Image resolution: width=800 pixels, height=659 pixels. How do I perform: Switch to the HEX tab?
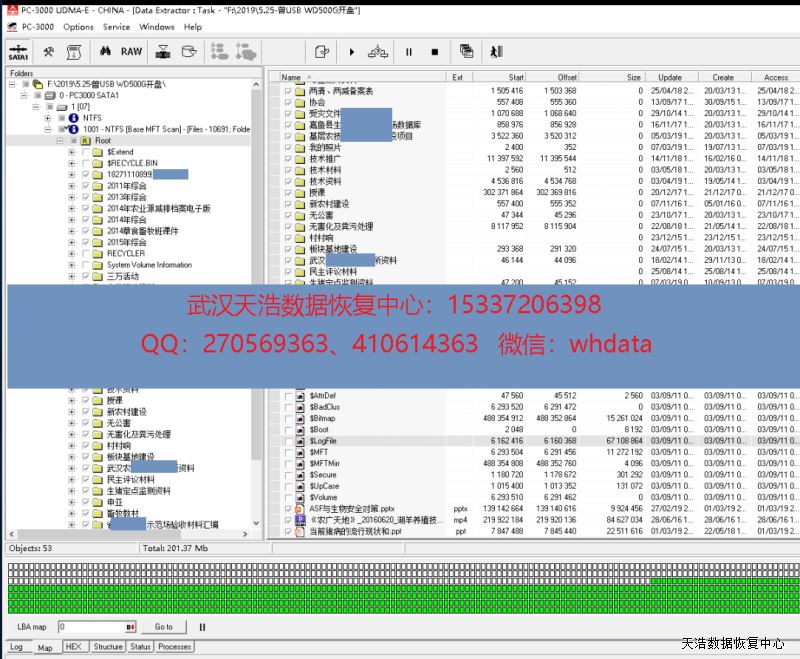click(73, 647)
